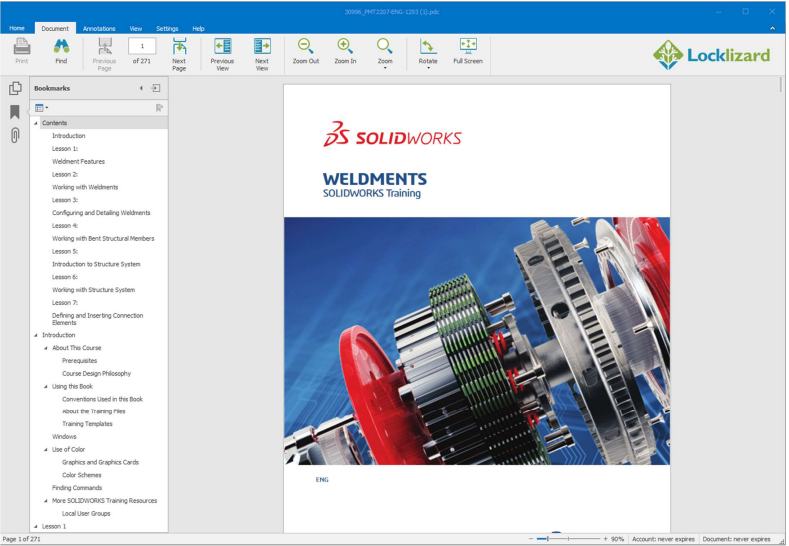The image size is (789, 546).
Task: Collapse the top-level Introduction bookmark node
Action: pos(36,335)
